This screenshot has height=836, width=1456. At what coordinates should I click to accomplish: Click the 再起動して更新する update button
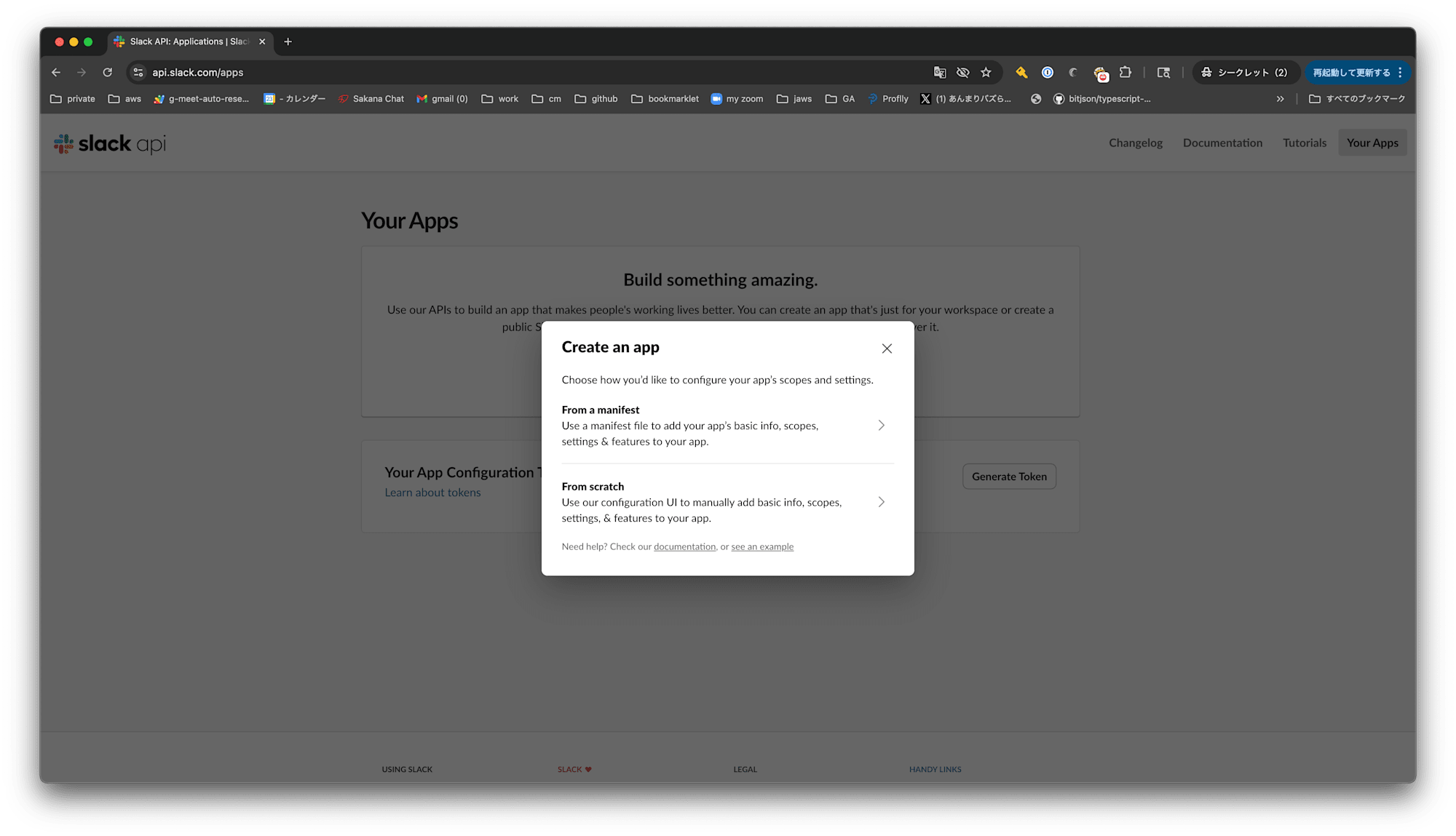pos(1351,72)
